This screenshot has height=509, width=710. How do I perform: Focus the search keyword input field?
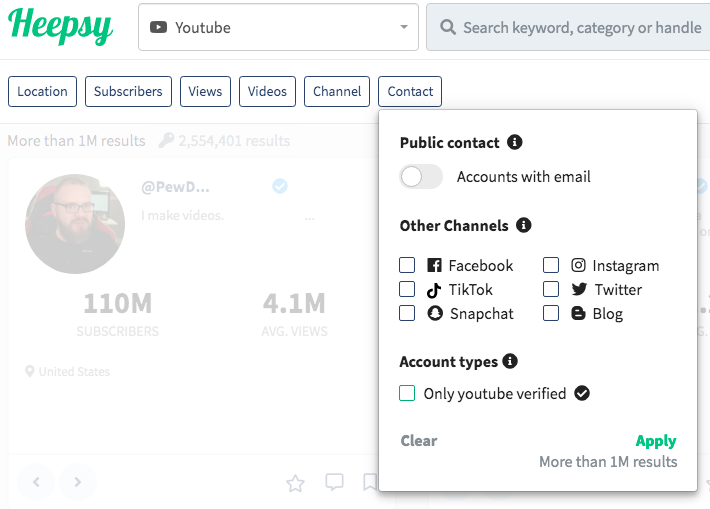(x=568, y=27)
